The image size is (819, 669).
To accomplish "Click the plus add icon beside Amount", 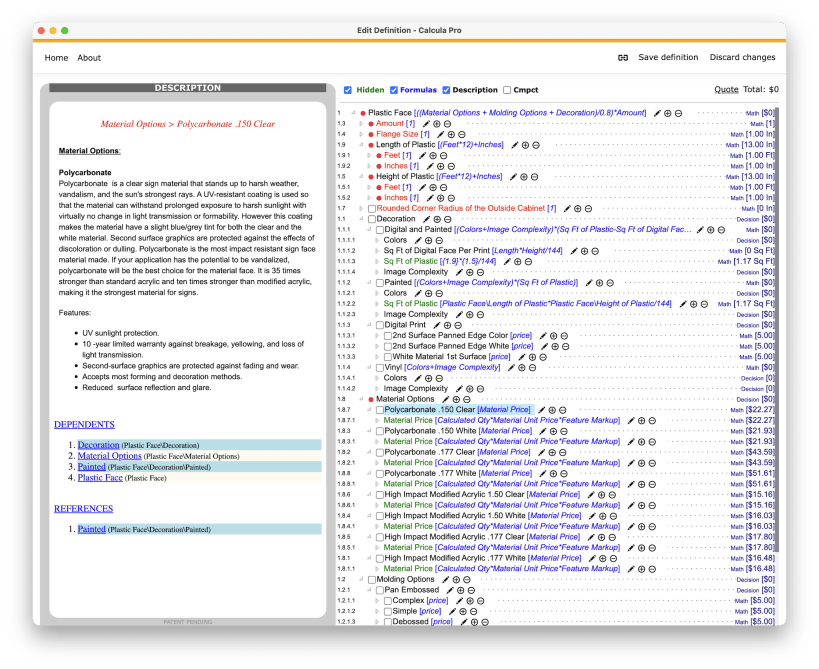I will coord(437,124).
